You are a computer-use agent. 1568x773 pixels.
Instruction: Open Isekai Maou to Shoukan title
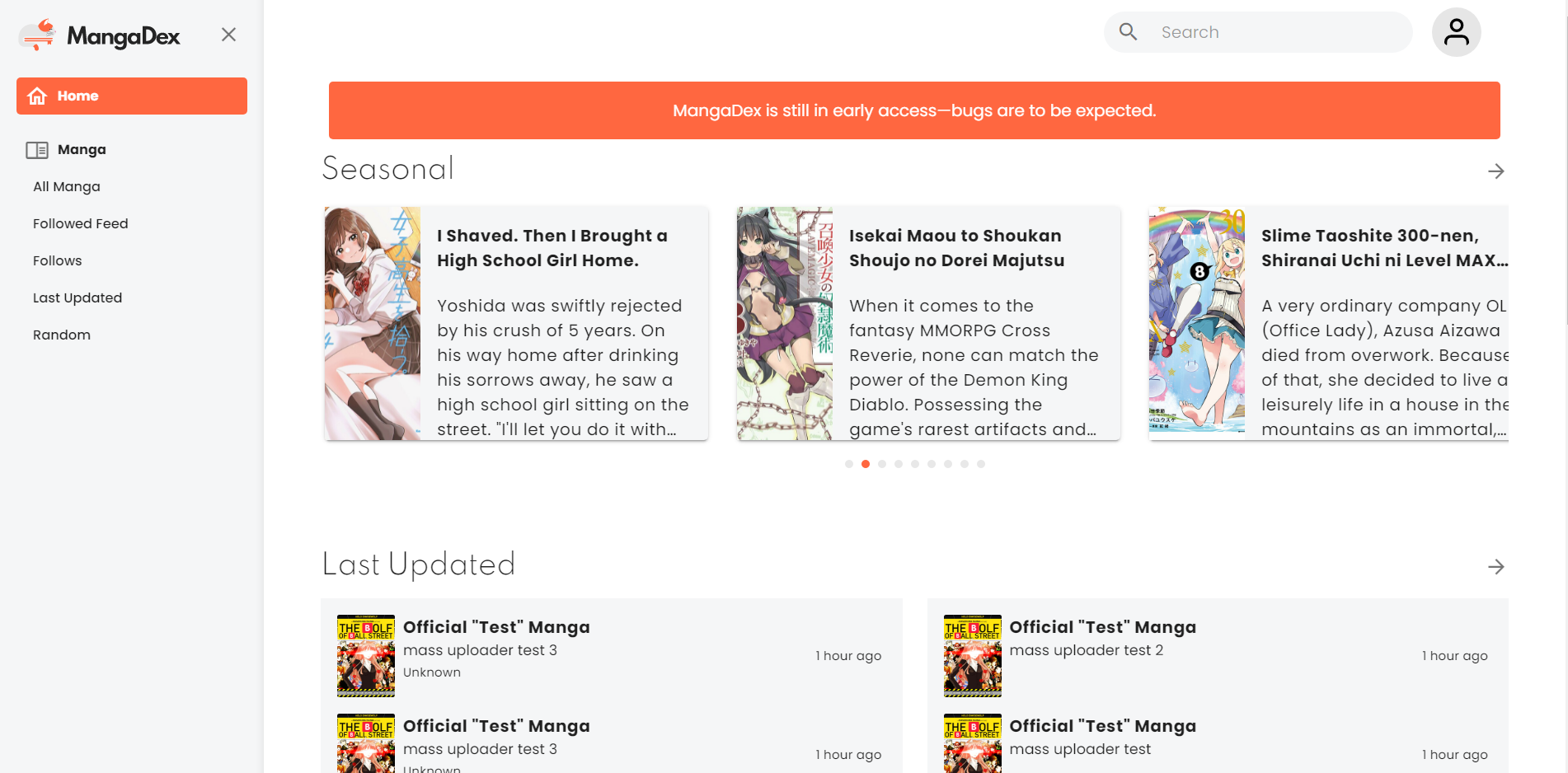pos(956,248)
